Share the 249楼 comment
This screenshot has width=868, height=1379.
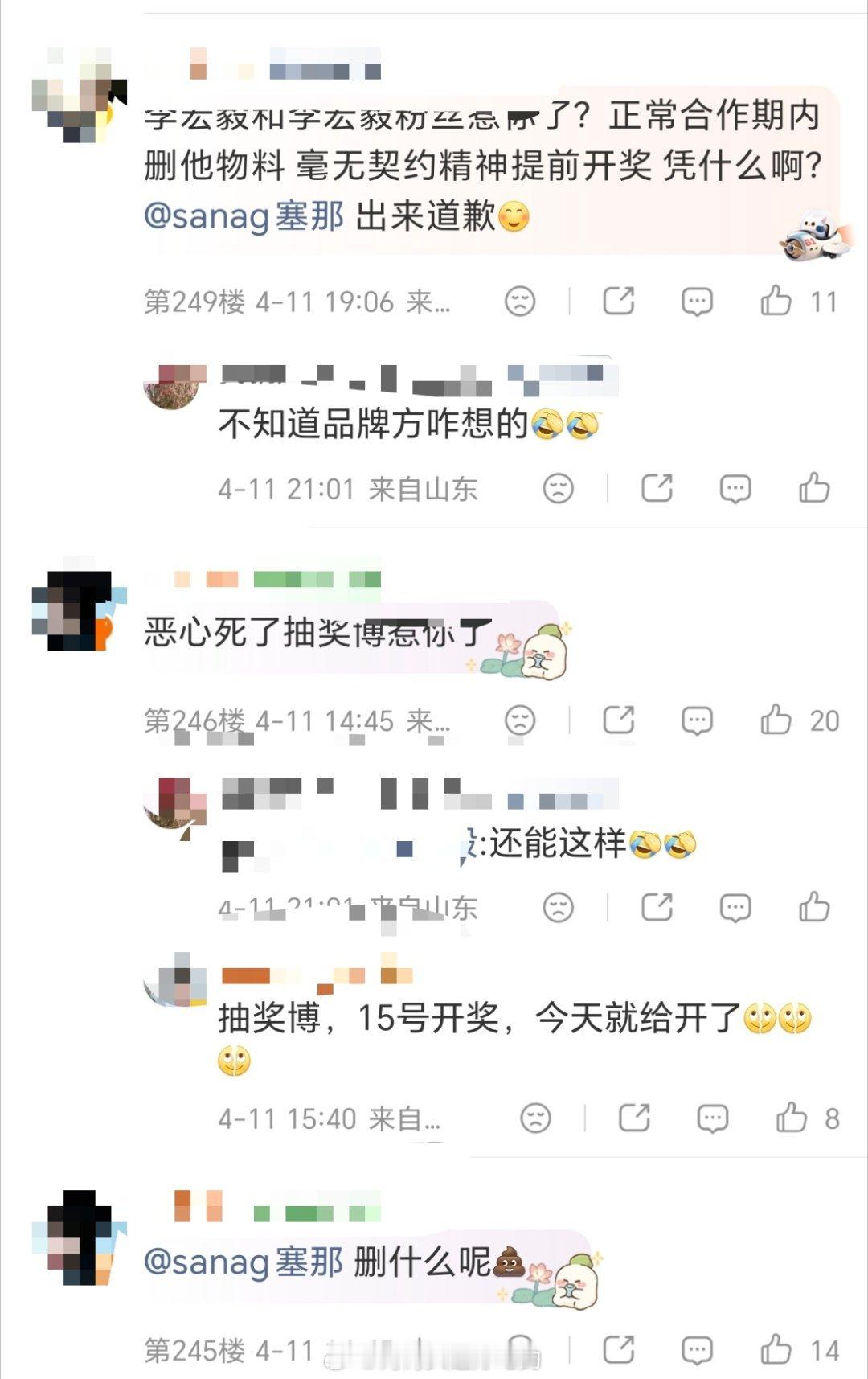pos(618,301)
